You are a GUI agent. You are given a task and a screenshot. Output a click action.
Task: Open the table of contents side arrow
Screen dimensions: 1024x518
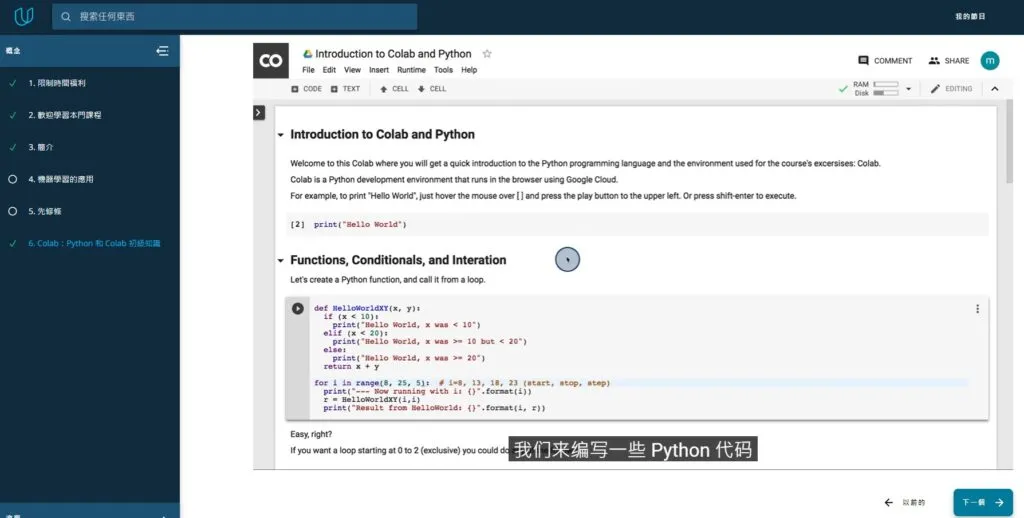pos(259,112)
